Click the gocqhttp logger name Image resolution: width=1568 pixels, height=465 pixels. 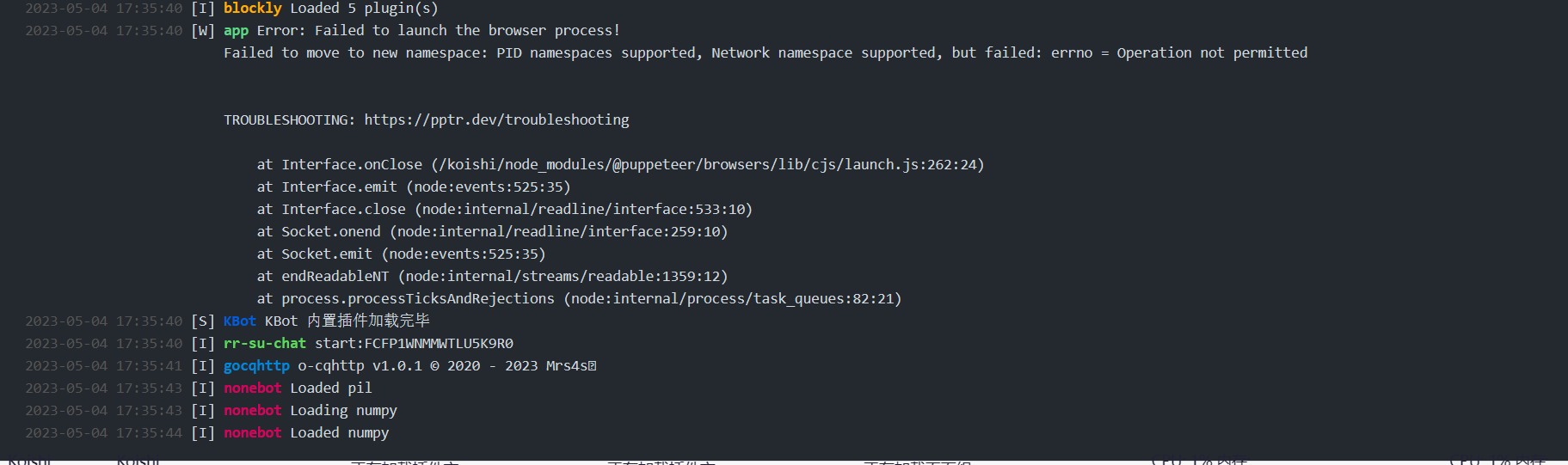pos(256,365)
